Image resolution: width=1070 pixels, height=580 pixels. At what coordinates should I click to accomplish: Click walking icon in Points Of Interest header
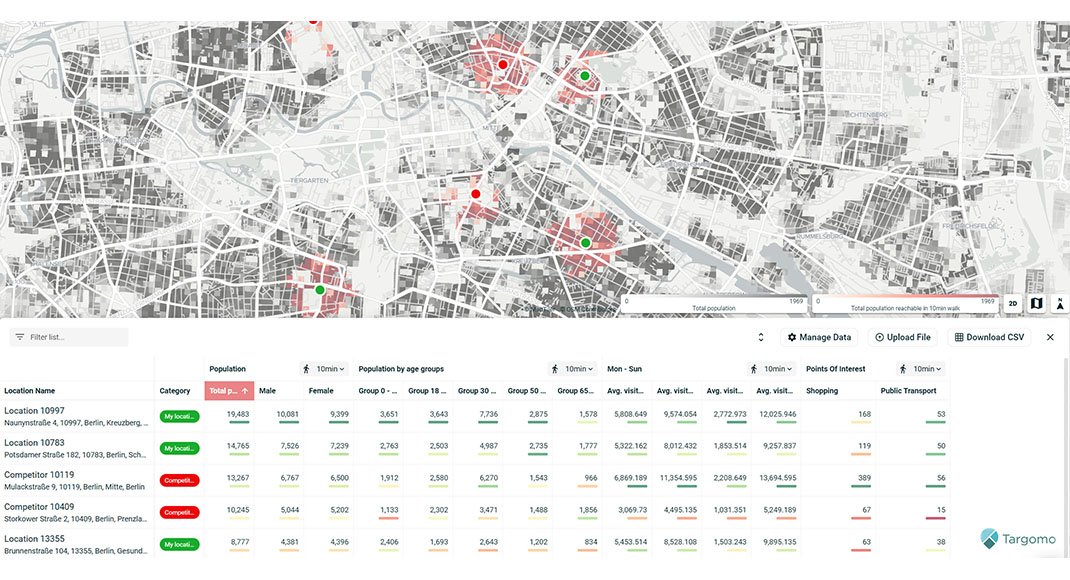pos(903,368)
